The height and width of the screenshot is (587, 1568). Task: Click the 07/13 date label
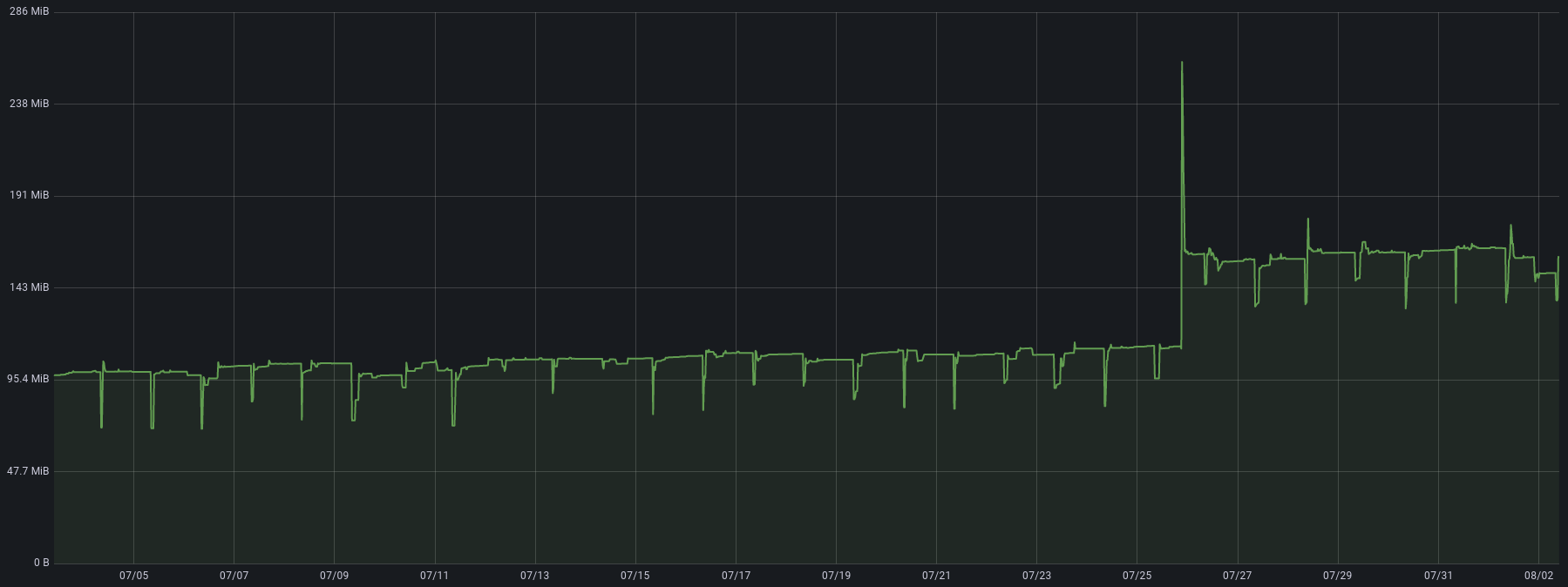(x=535, y=576)
